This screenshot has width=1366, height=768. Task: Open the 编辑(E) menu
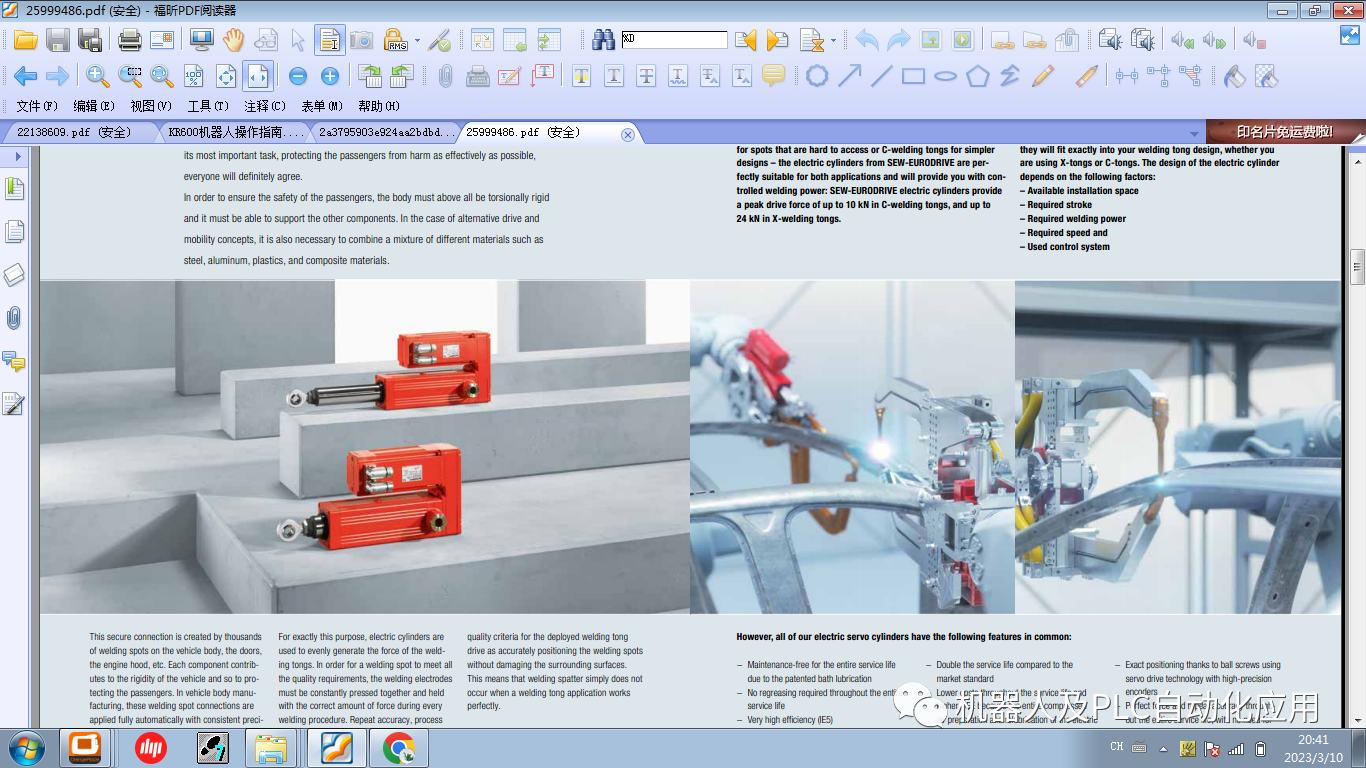[94, 106]
